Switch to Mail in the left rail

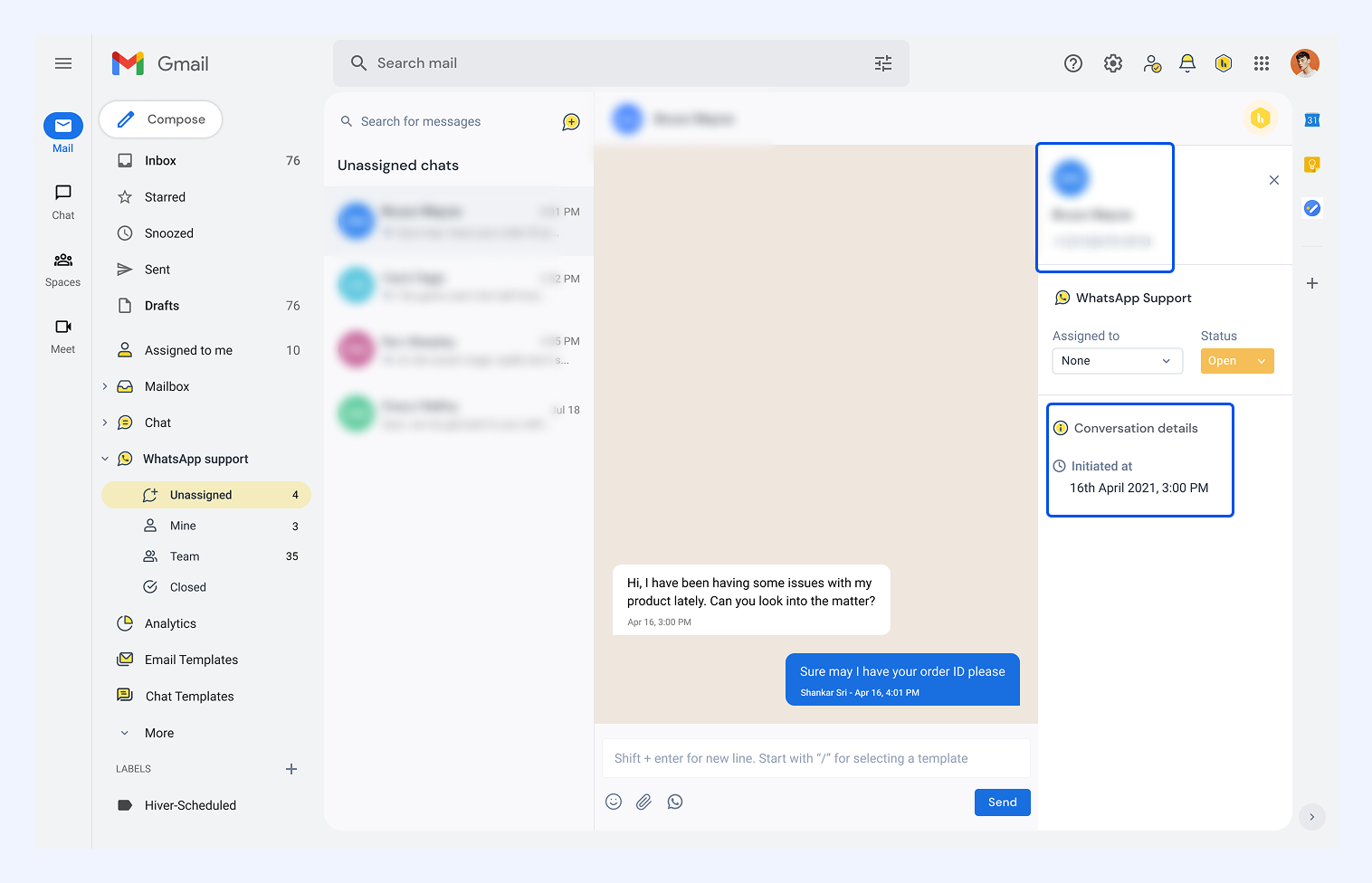coord(63,134)
